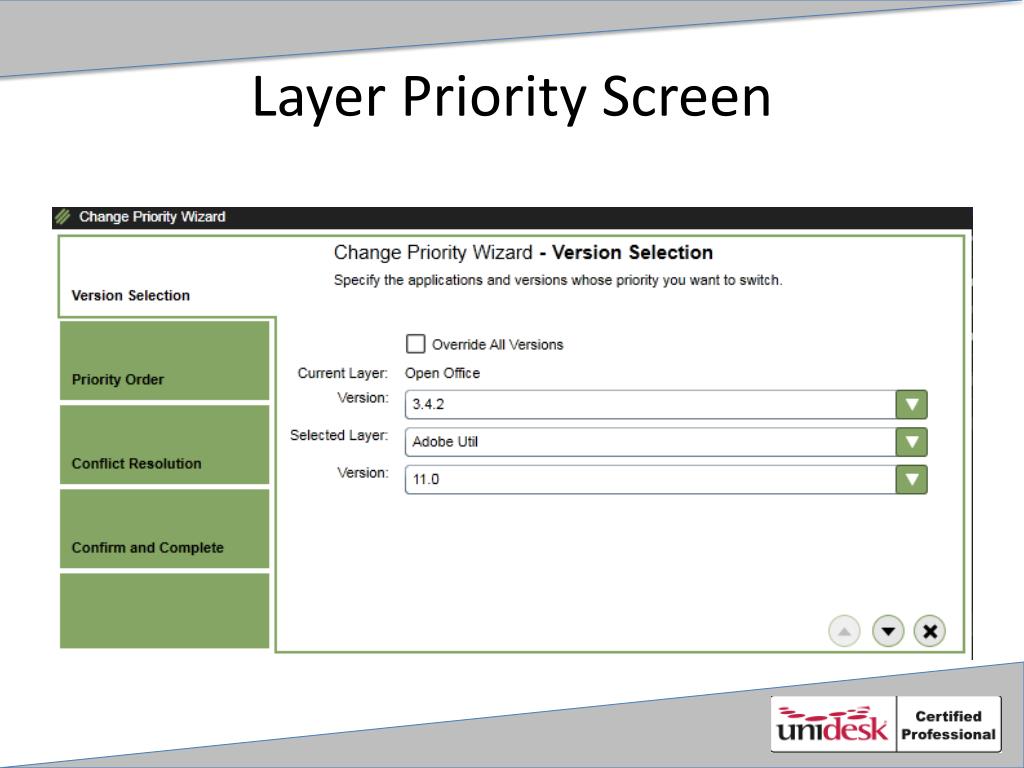This screenshot has width=1024, height=768.
Task: Switch to Confirm and Complete step
Action: click(x=165, y=529)
